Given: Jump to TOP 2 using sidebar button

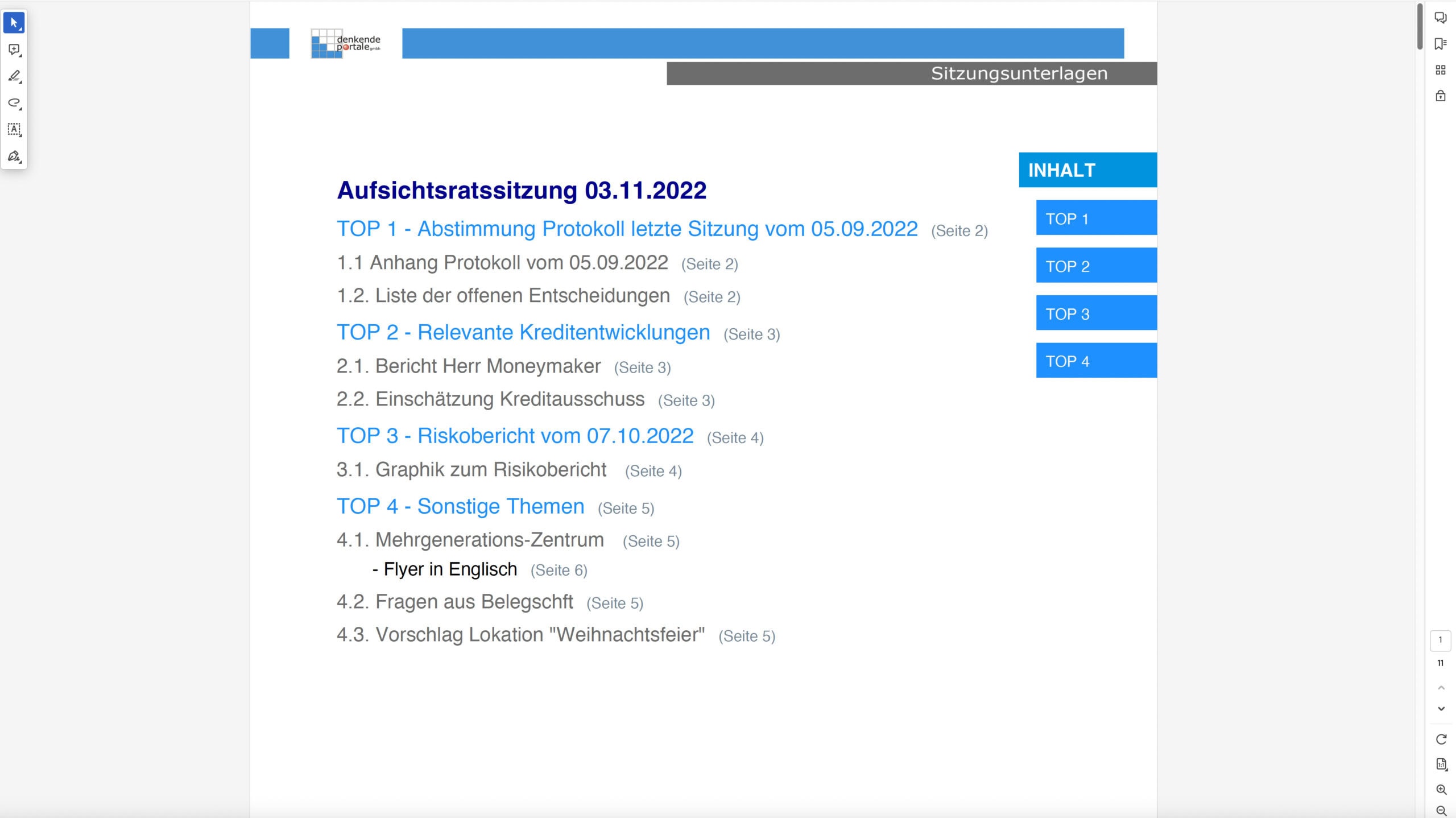Looking at the screenshot, I should pos(1095,265).
